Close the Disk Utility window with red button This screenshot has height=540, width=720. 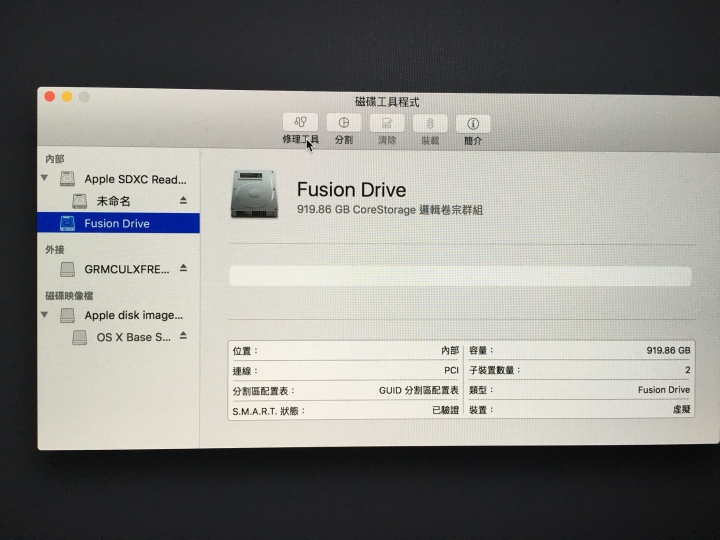click(x=50, y=96)
